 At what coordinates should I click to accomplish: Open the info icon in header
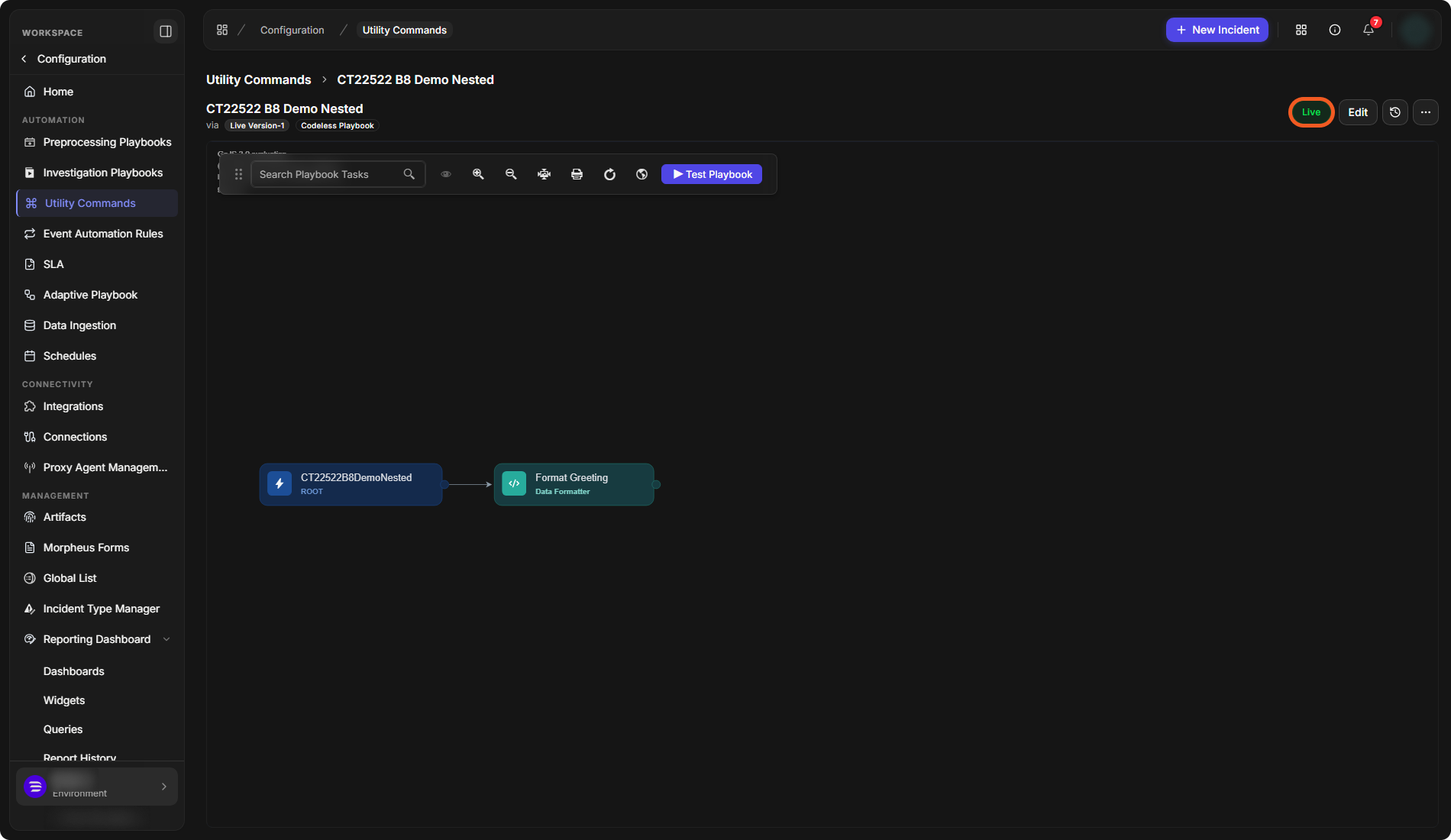(1335, 30)
